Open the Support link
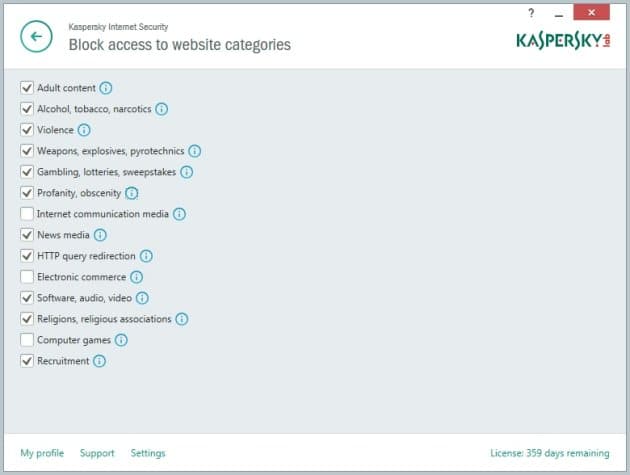Viewport: 630px width, 475px height. tap(97, 453)
